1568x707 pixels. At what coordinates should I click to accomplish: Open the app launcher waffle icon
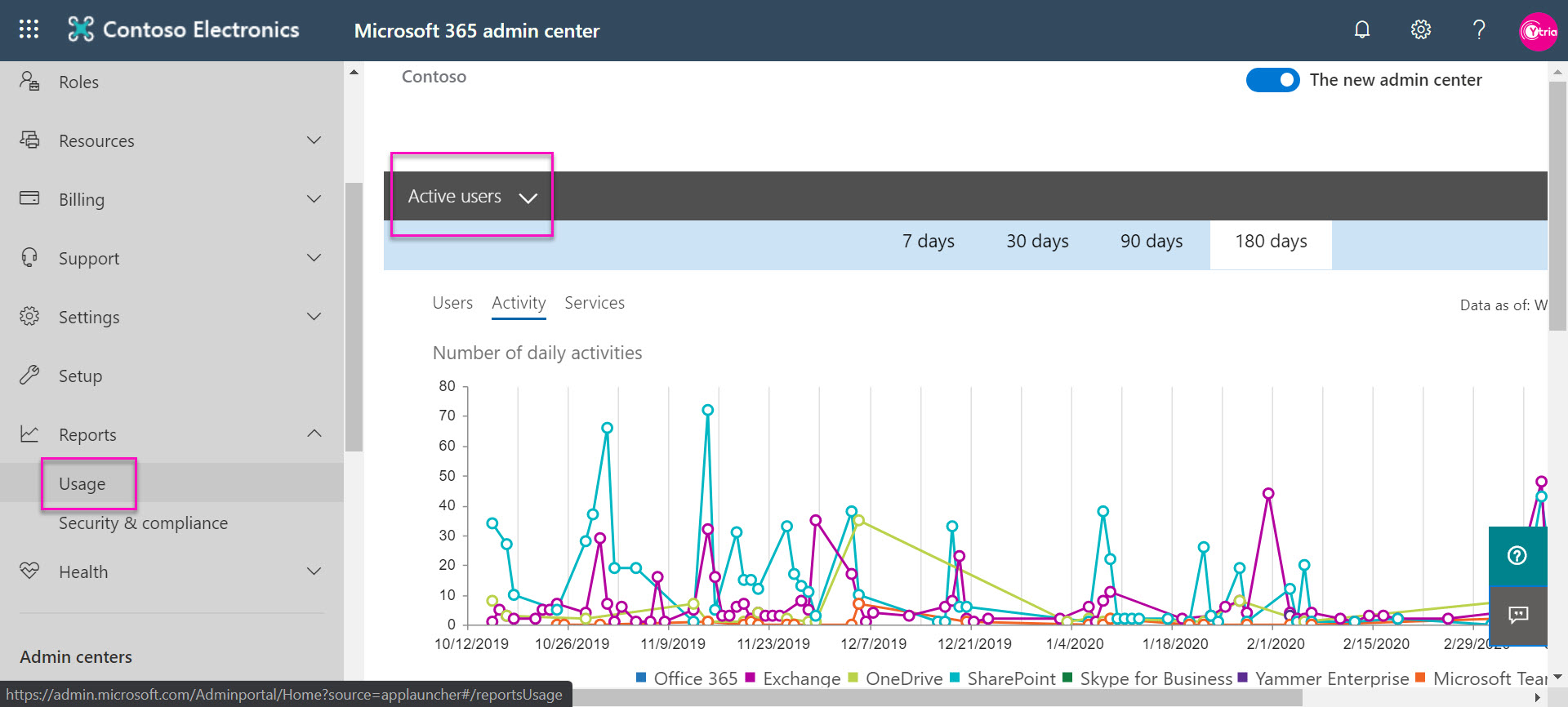[x=29, y=29]
